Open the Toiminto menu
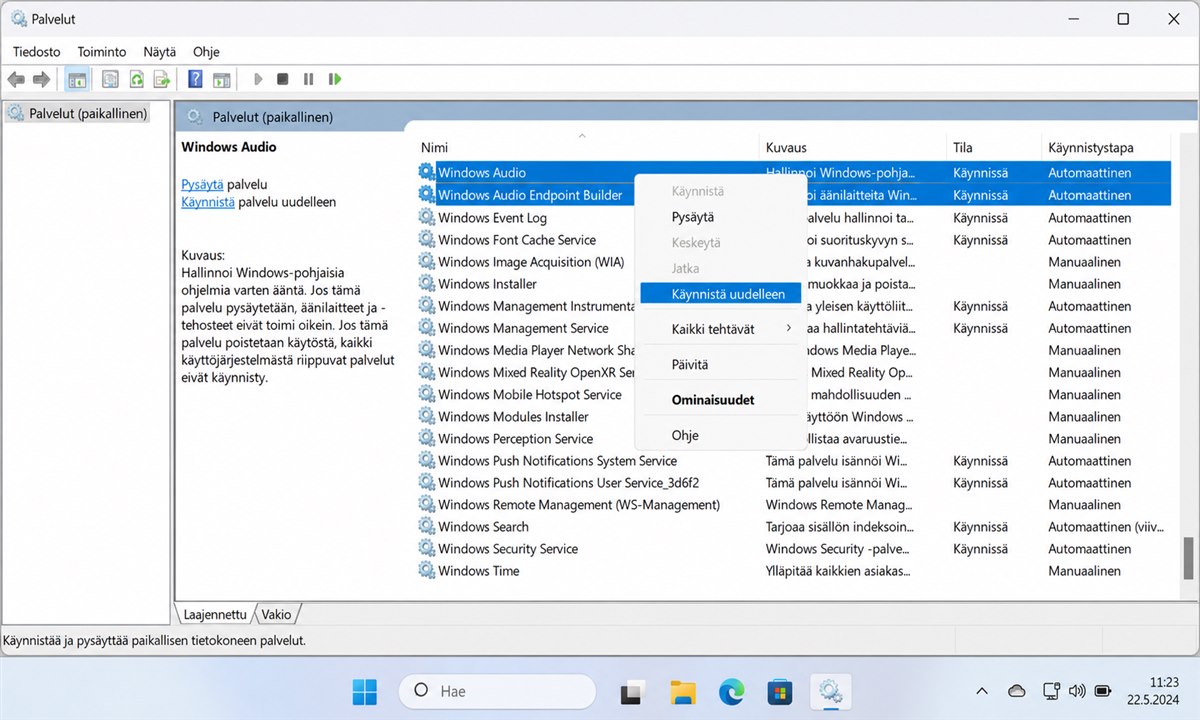Image resolution: width=1200 pixels, height=720 pixels. coord(102,52)
